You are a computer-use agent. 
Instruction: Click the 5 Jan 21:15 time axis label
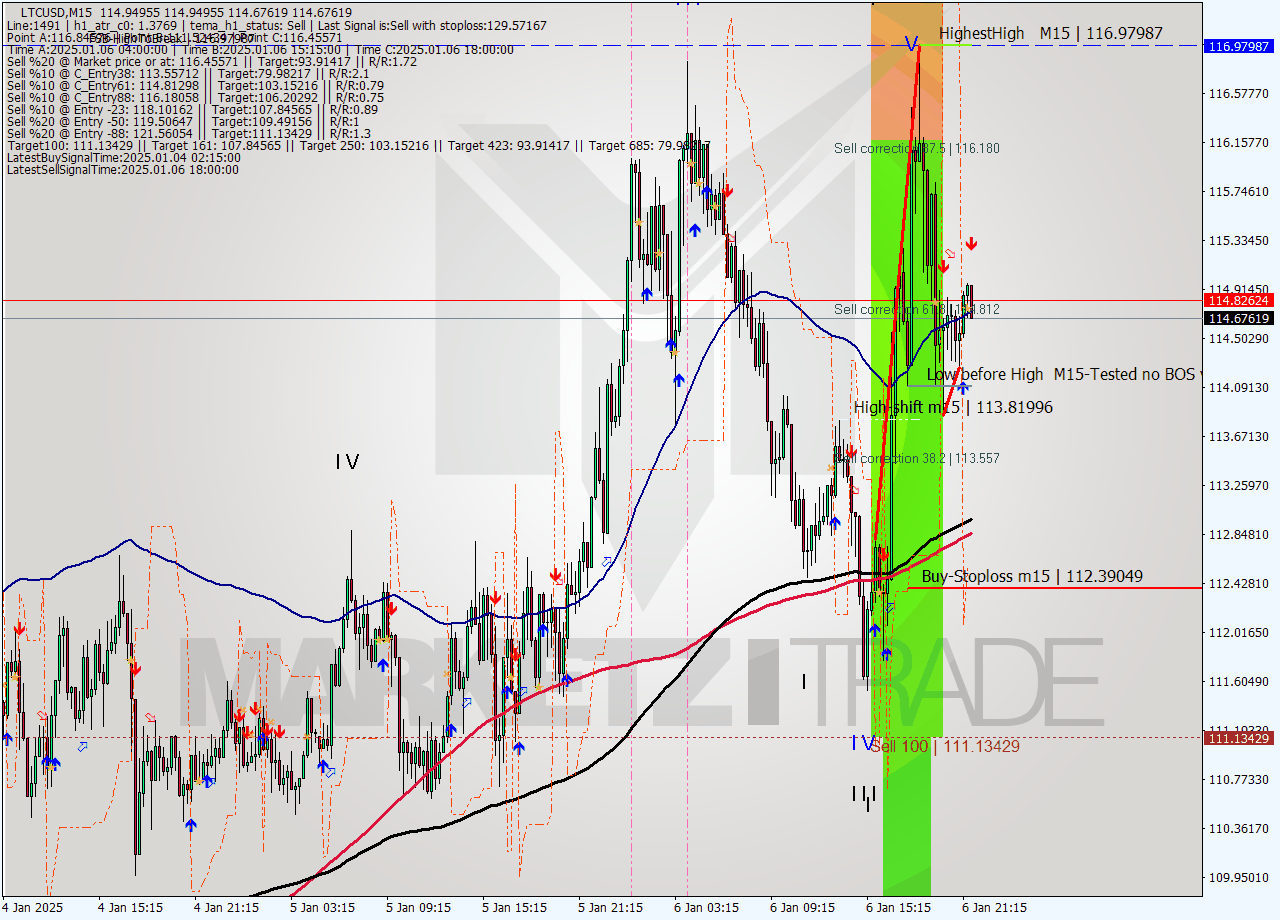612,908
